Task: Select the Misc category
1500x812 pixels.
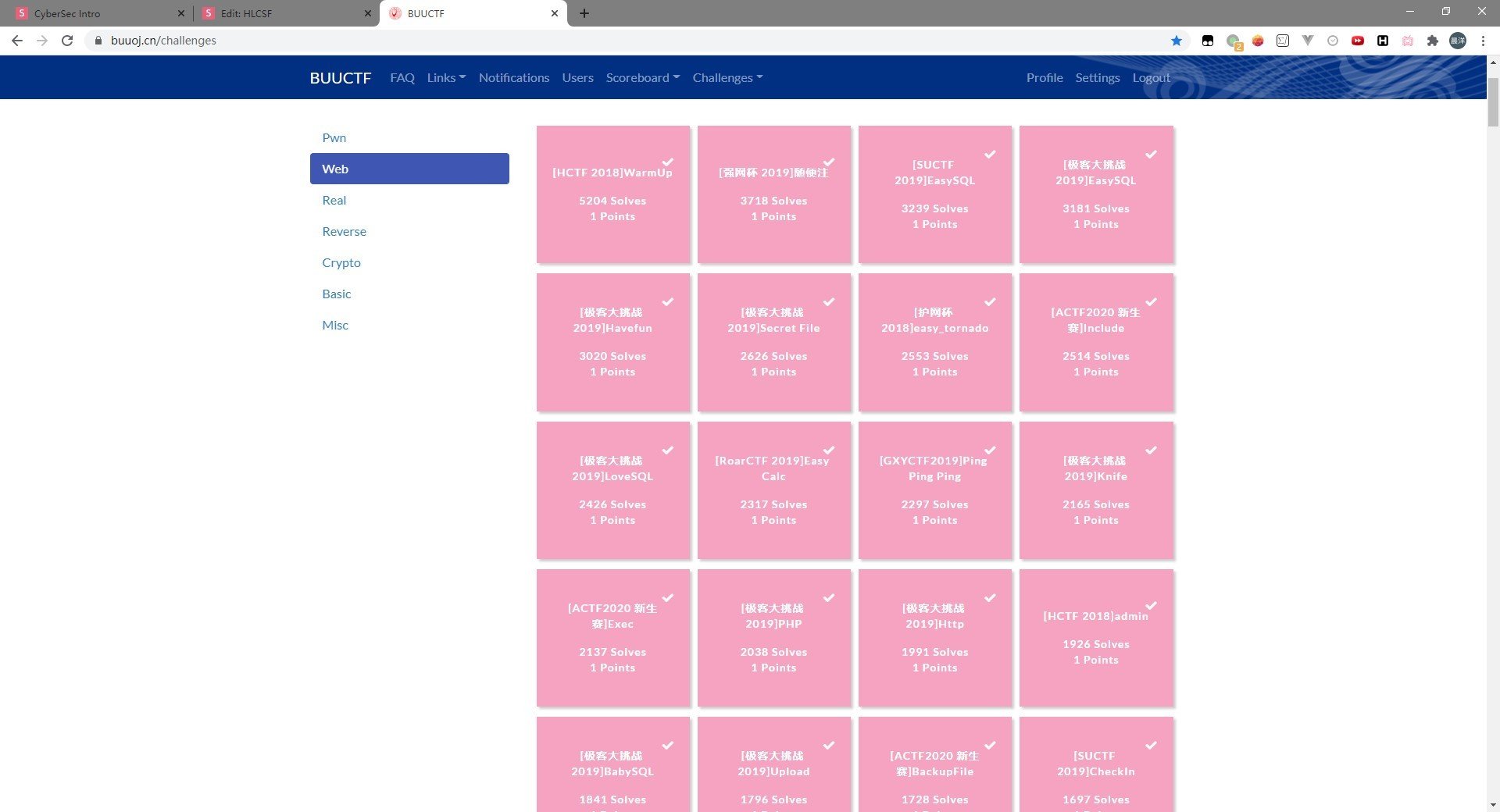Action: (409, 325)
